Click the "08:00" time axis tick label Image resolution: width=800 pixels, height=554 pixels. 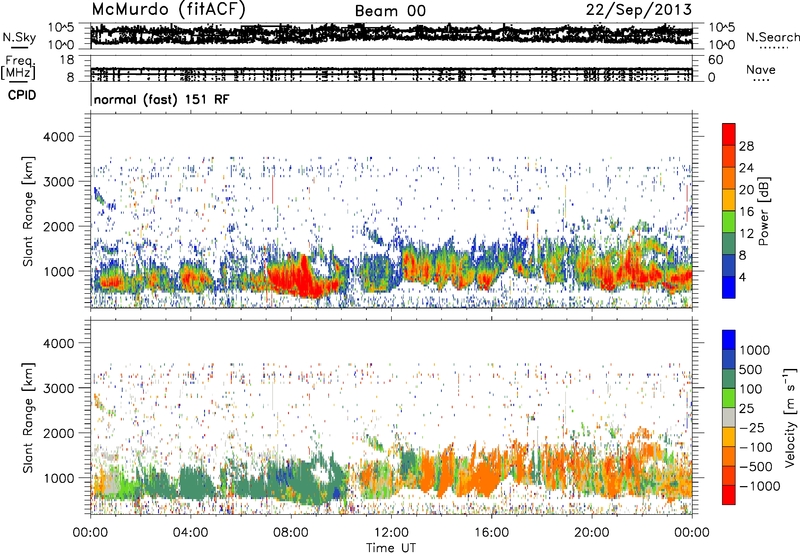(291, 533)
